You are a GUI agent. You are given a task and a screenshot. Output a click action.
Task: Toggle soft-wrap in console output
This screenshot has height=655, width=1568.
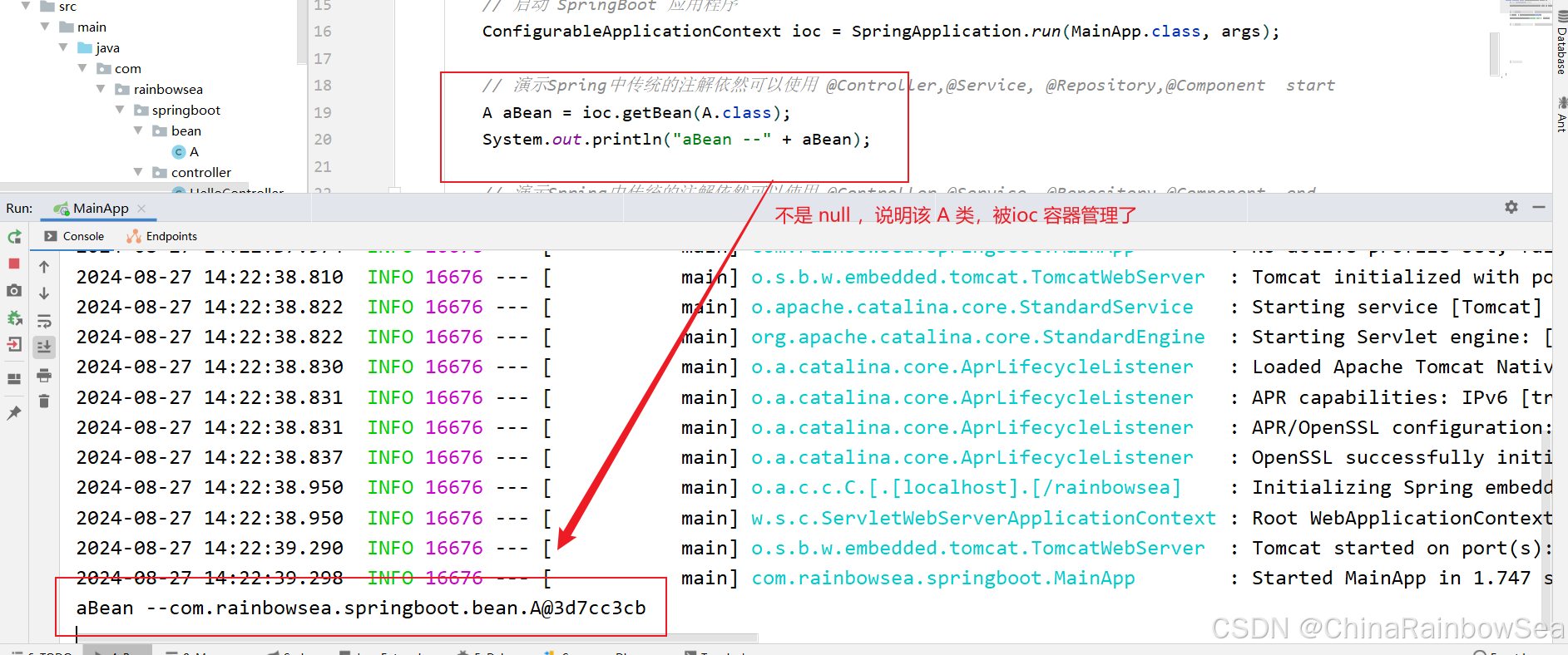point(44,321)
